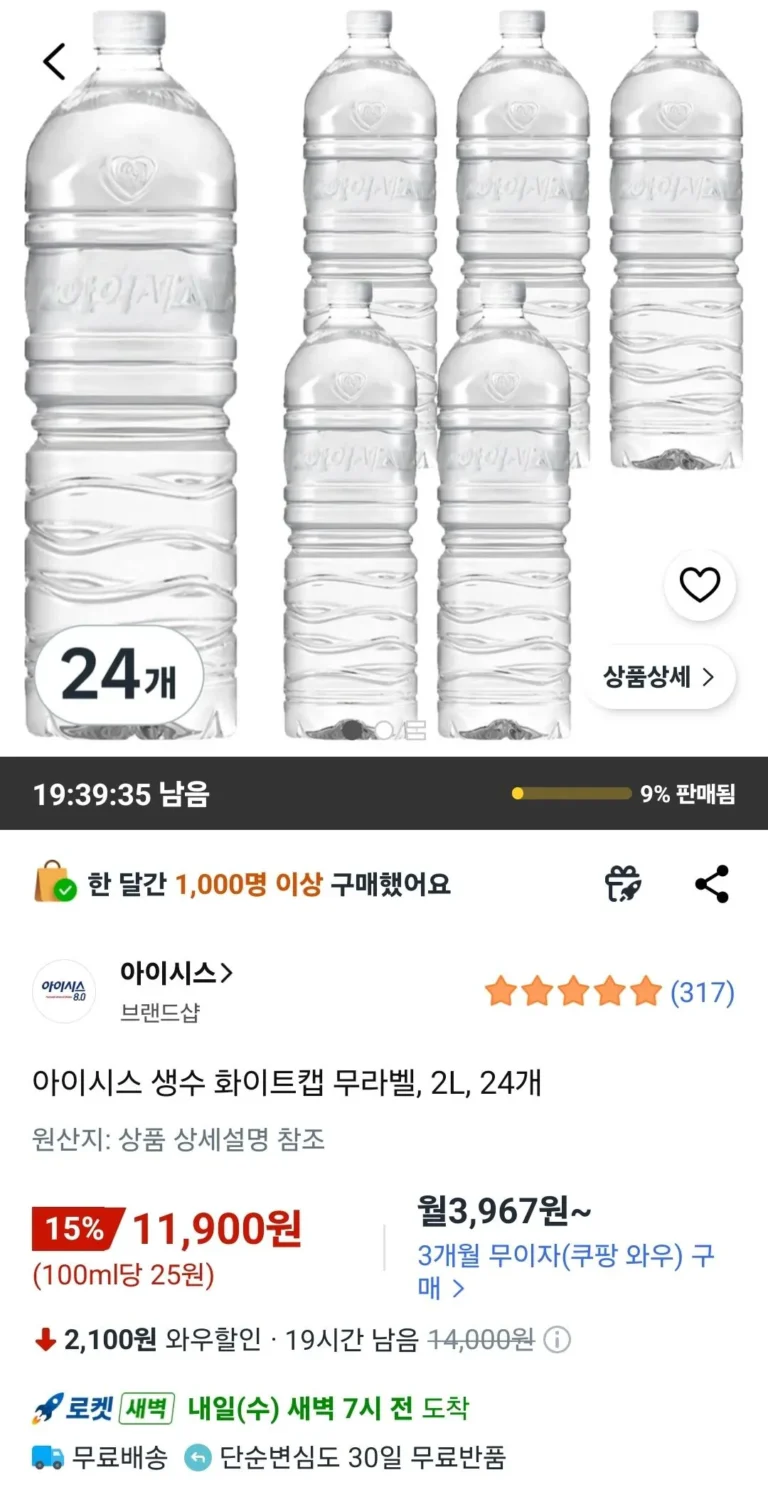Tap the gift box icon
The image size is (768, 1502).
coord(624,884)
